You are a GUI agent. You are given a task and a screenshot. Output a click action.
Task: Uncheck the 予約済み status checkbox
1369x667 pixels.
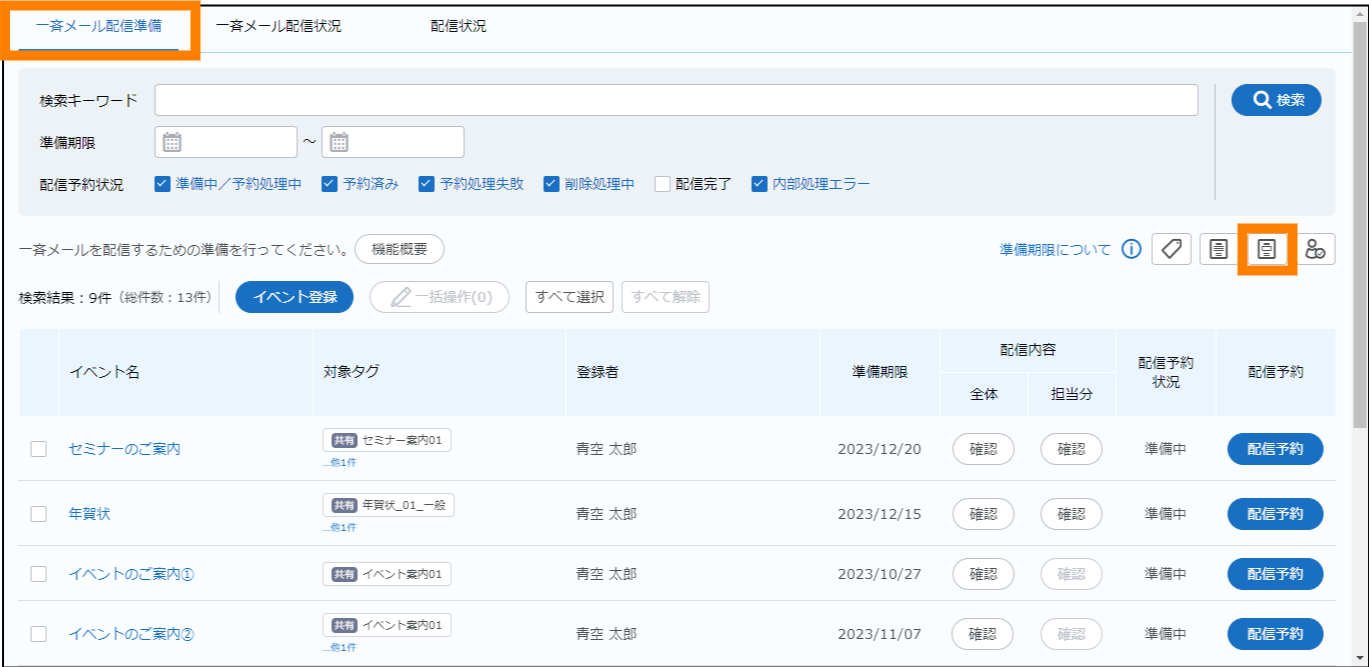coord(329,184)
